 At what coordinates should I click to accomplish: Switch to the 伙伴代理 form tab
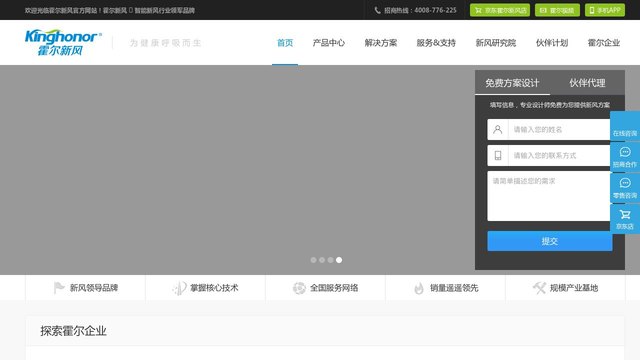pyautogui.click(x=587, y=83)
